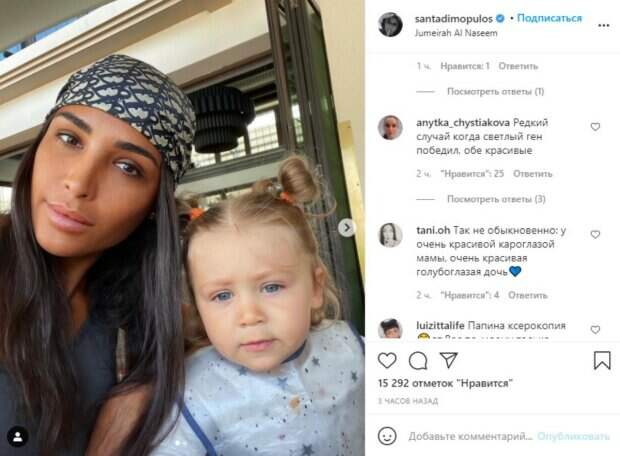Screen dimensions: 620x456
Task: Open emoji picker smiley icon
Action: click(x=387, y=436)
